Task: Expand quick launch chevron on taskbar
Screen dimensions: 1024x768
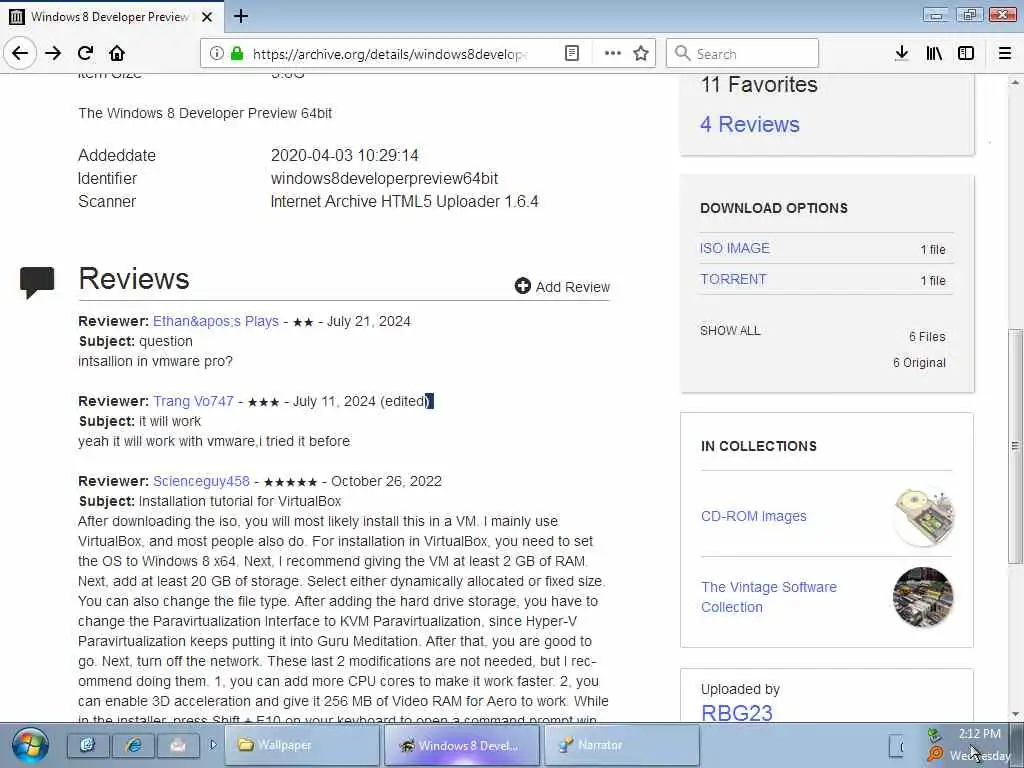Action: (x=213, y=744)
